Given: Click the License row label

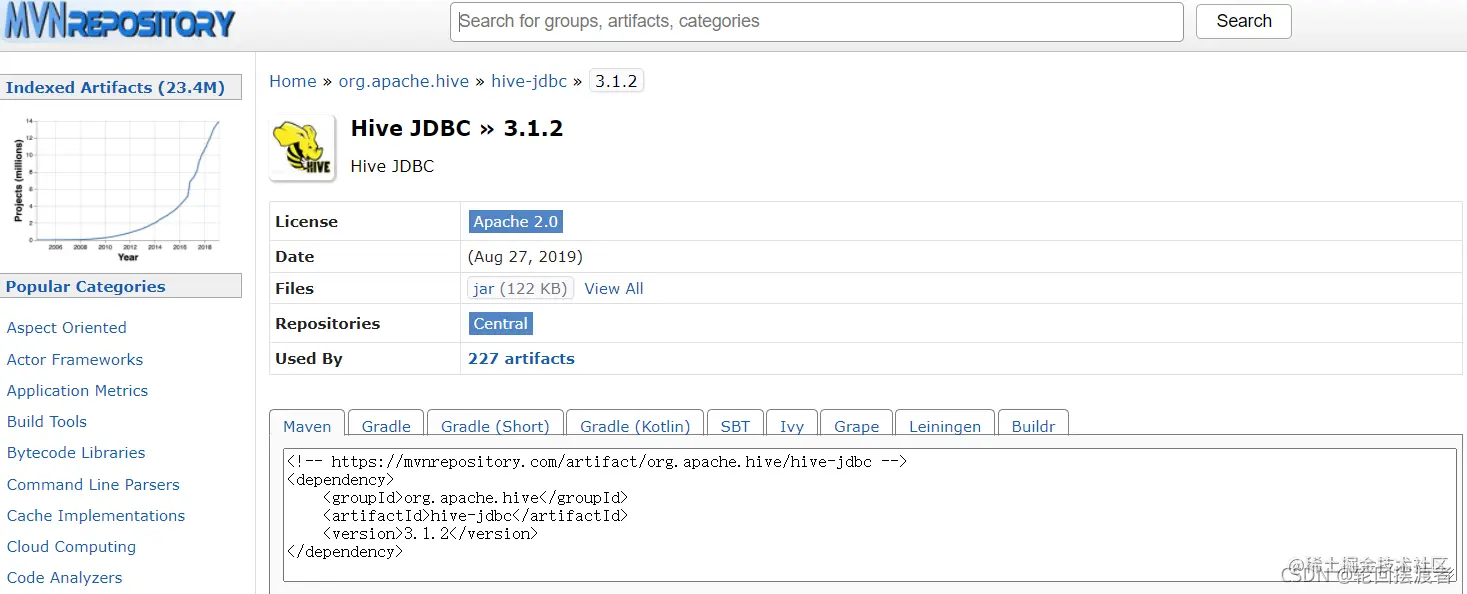Looking at the screenshot, I should point(306,221).
